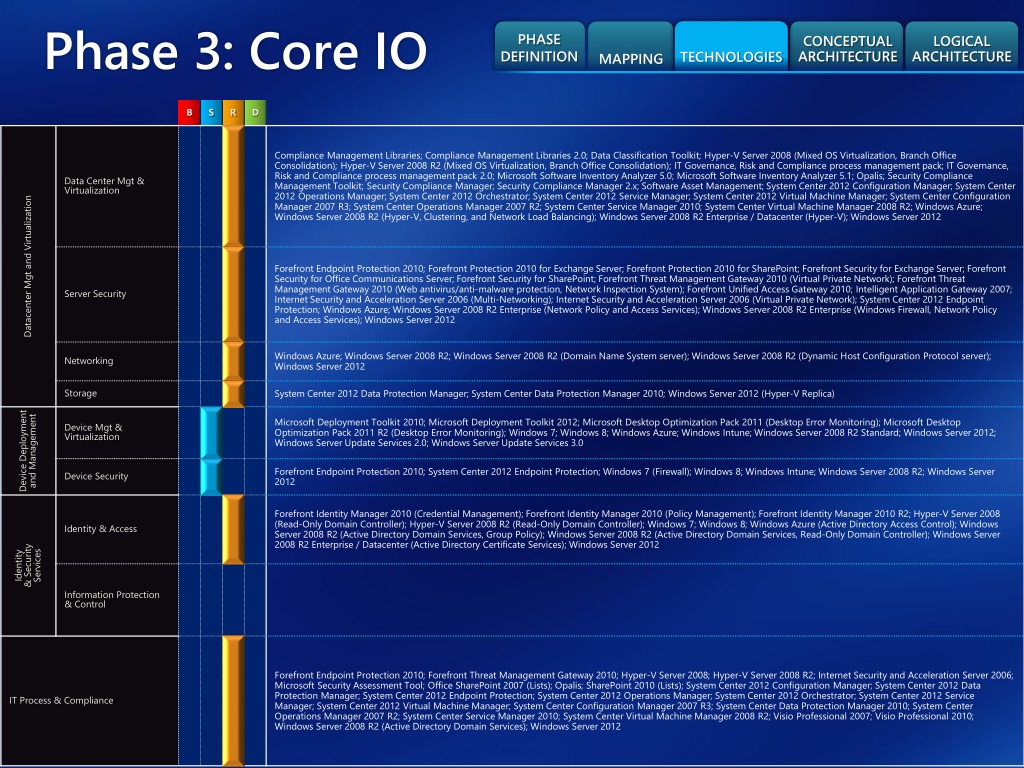The height and width of the screenshot is (768, 1024).
Task: Click the Phase 3: Core IO title
Action: click(x=236, y=51)
